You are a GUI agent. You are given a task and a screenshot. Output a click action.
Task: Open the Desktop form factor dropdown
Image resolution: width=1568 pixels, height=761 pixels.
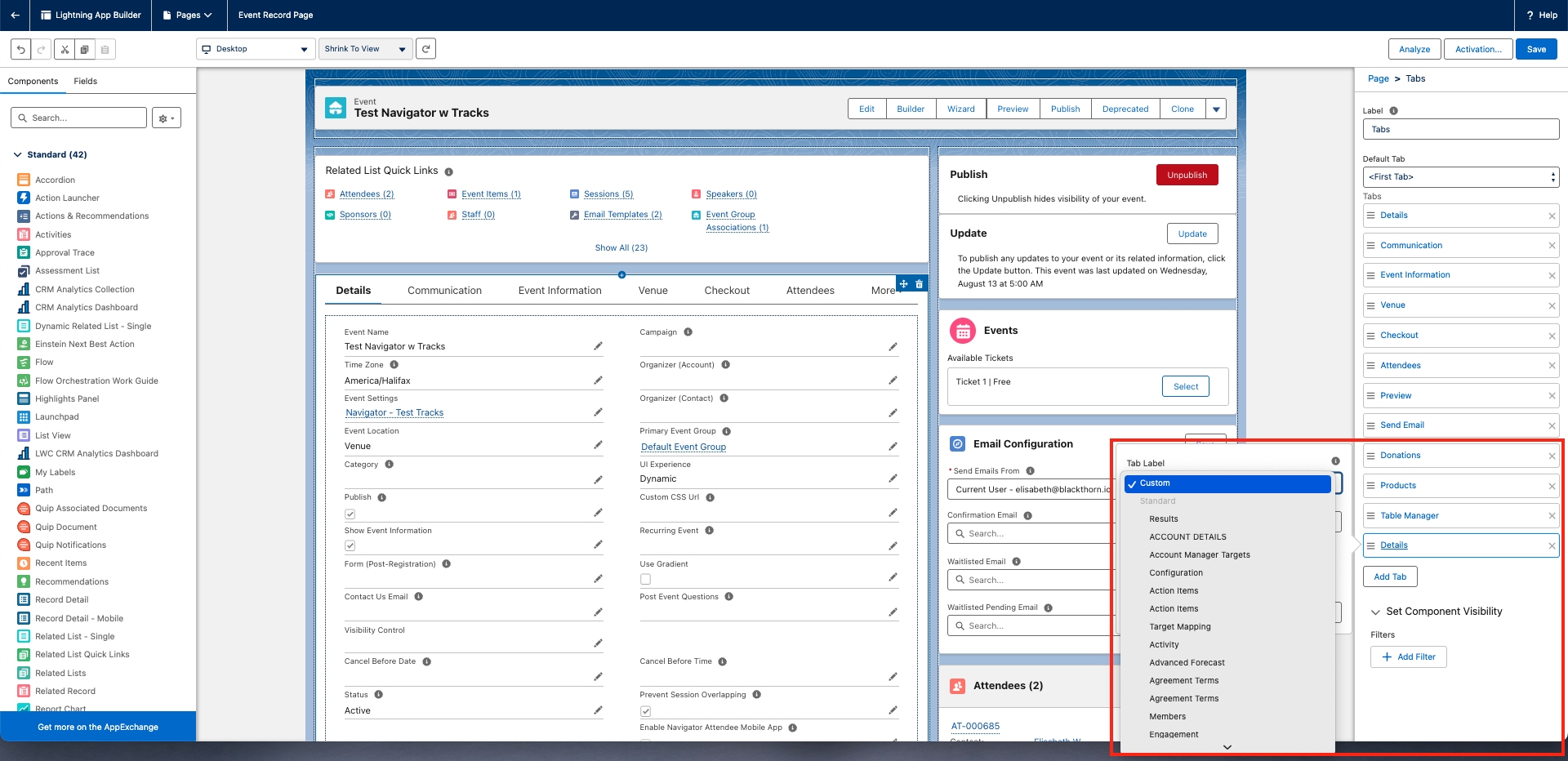(256, 49)
